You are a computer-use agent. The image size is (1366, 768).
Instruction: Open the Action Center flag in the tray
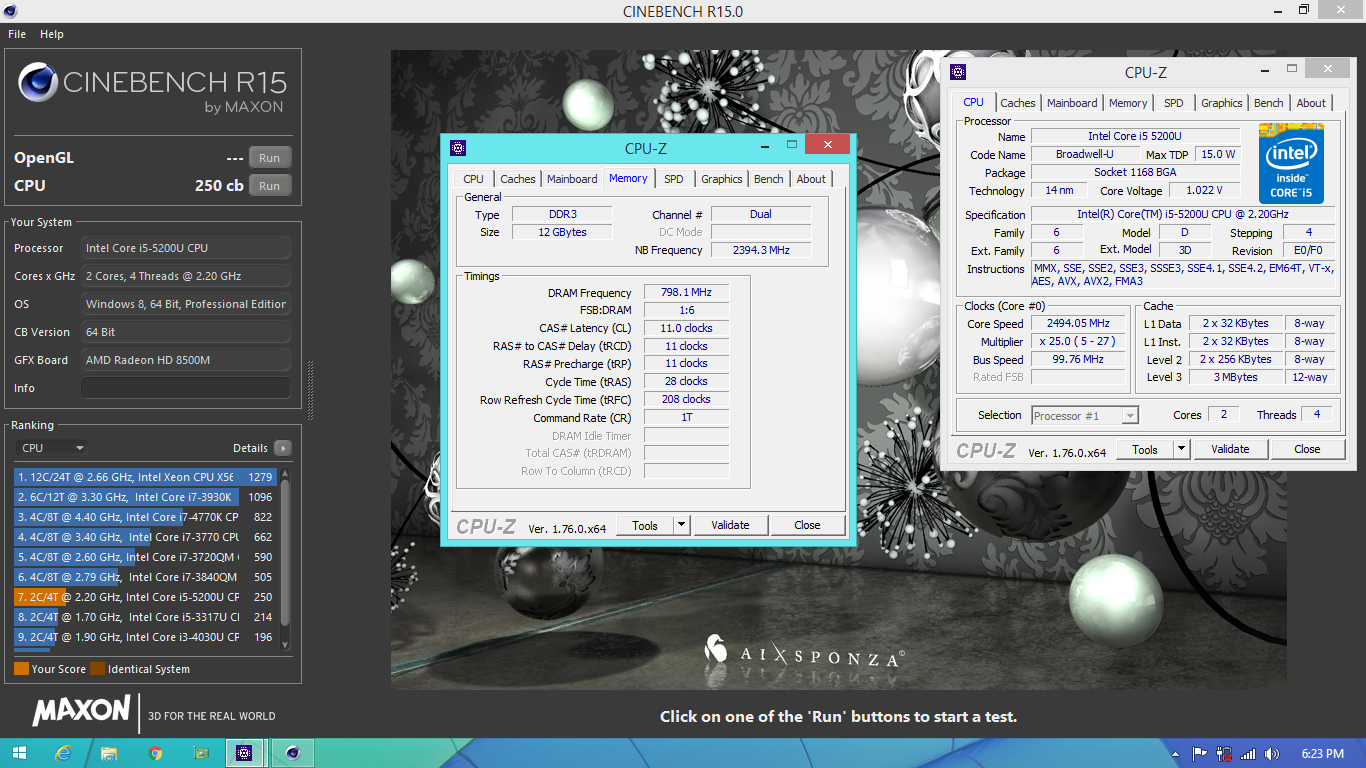tap(1200, 754)
